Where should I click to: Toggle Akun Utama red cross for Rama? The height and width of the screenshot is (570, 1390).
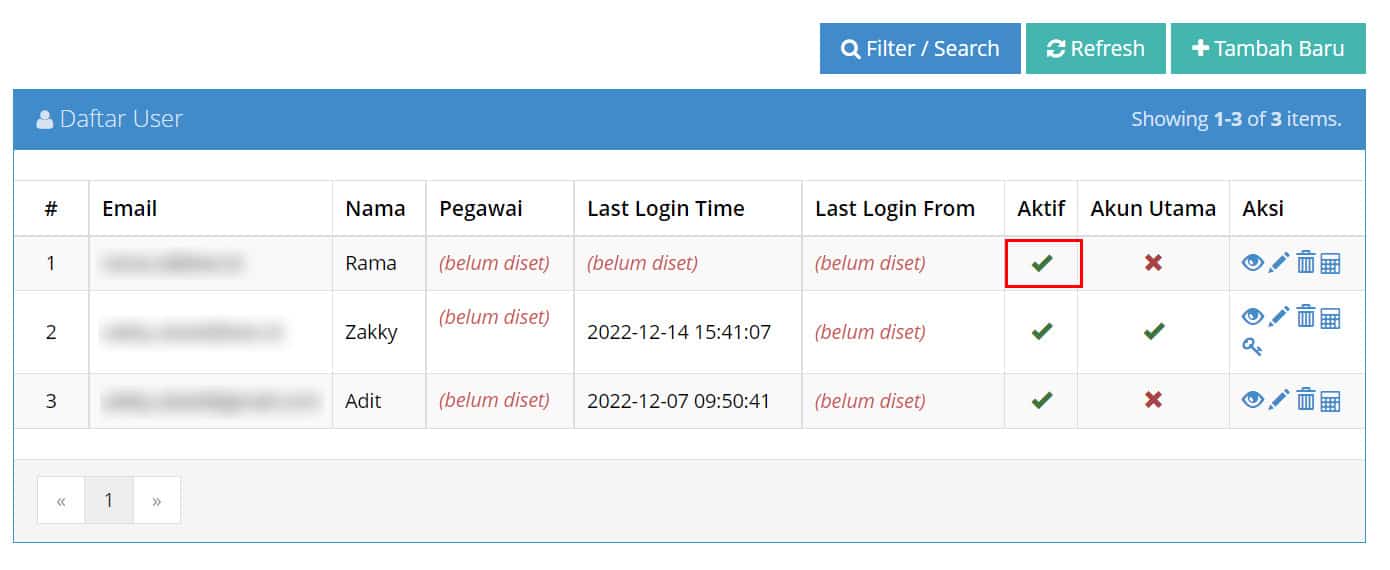point(1153,263)
